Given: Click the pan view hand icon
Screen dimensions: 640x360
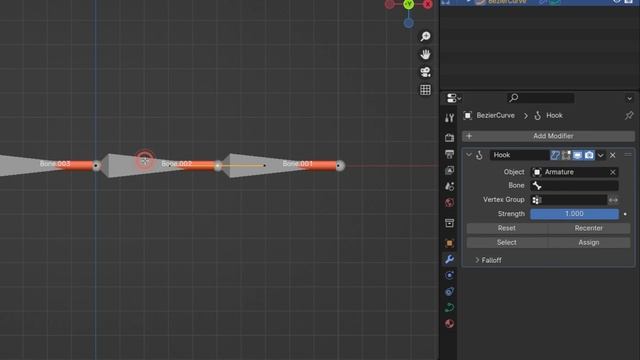Looking at the screenshot, I should click(425, 54).
